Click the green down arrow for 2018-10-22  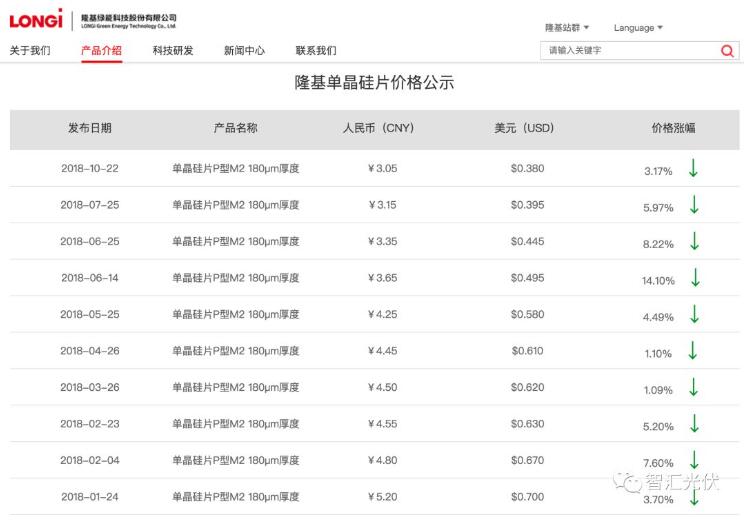coord(693,168)
